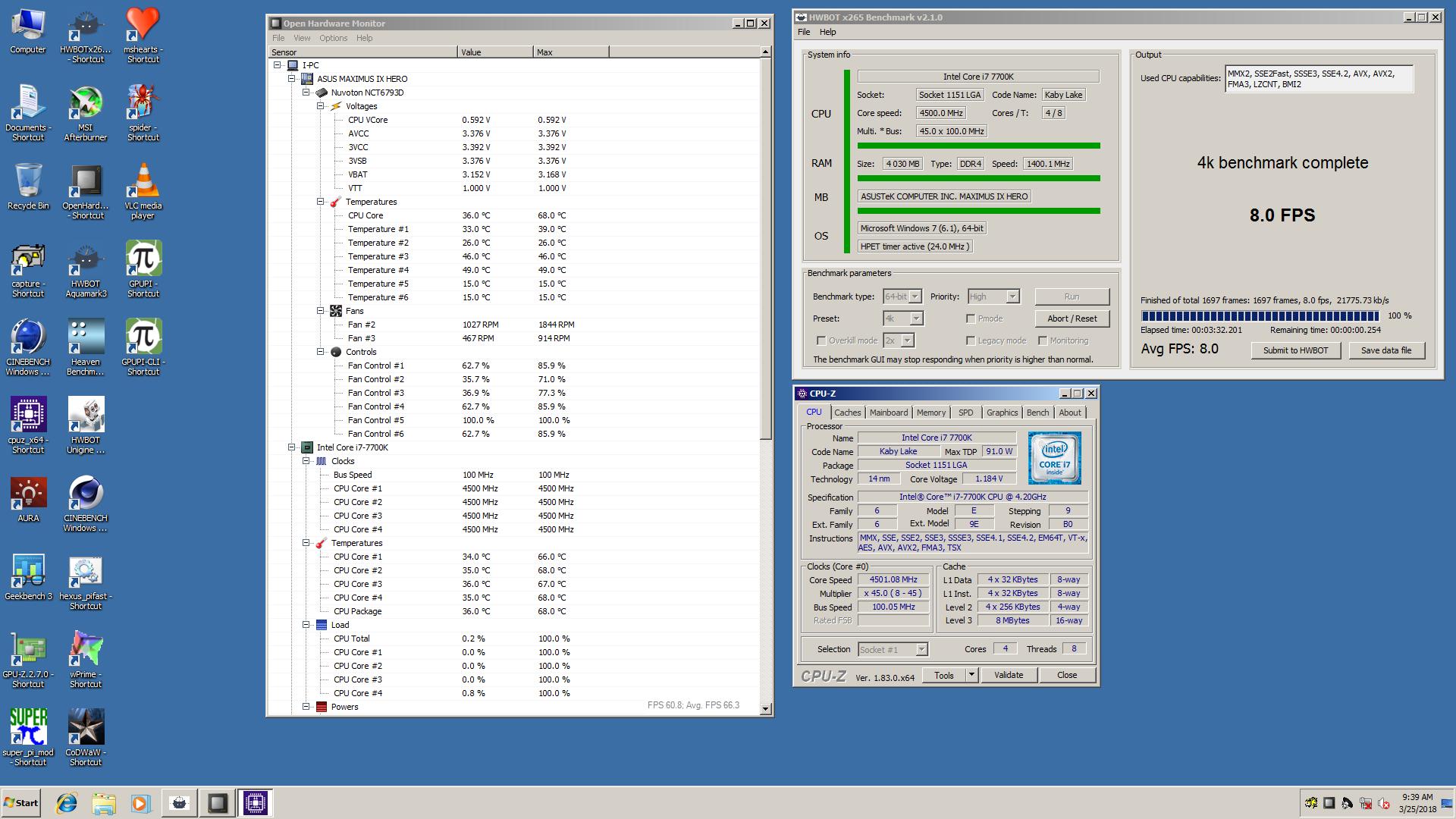Open the hexus_pifast shortcut icon
1456x819 pixels.
pos(86,582)
